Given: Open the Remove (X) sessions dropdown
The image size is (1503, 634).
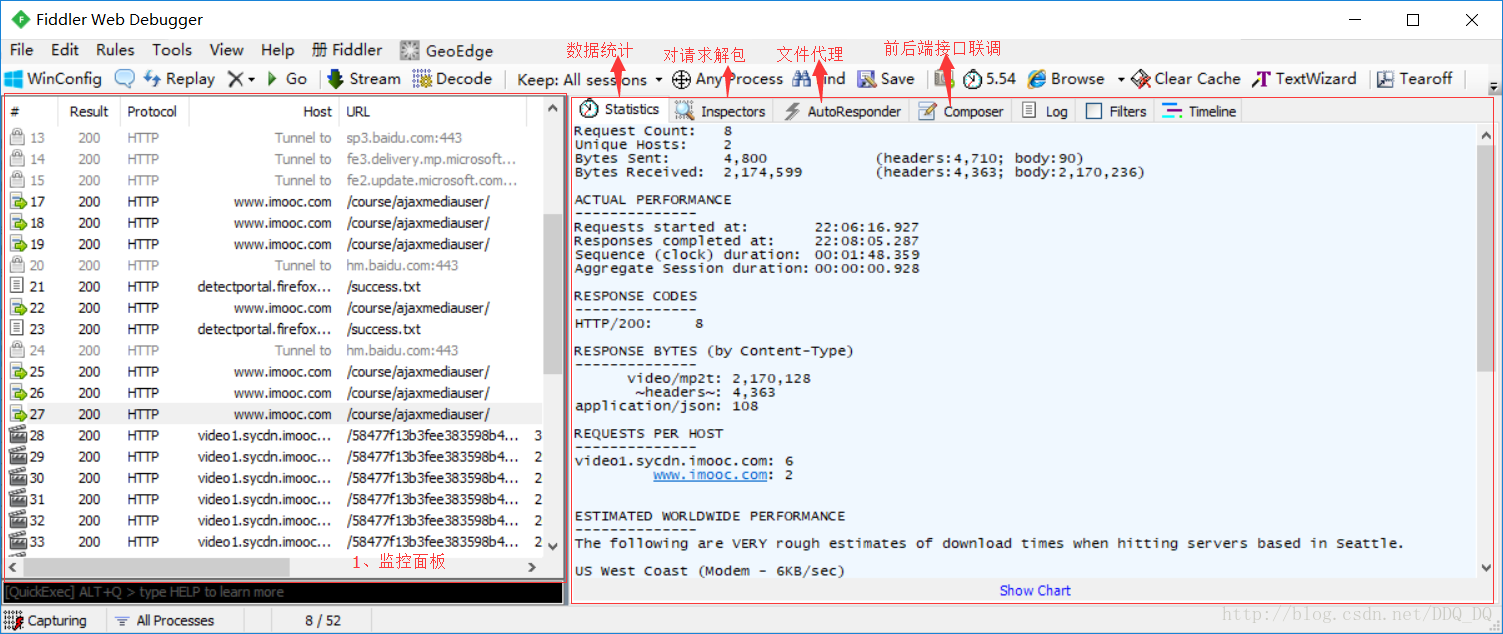Looking at the screenshot, I should pos(241,79).
